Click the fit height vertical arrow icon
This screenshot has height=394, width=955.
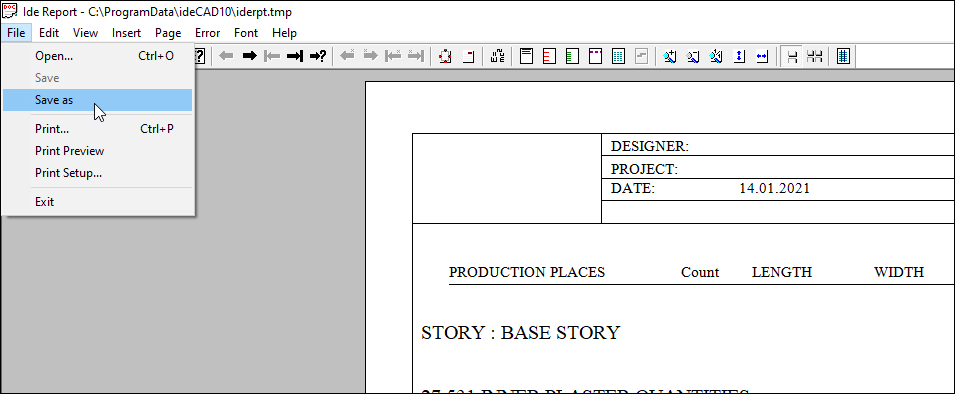point(739,57)
